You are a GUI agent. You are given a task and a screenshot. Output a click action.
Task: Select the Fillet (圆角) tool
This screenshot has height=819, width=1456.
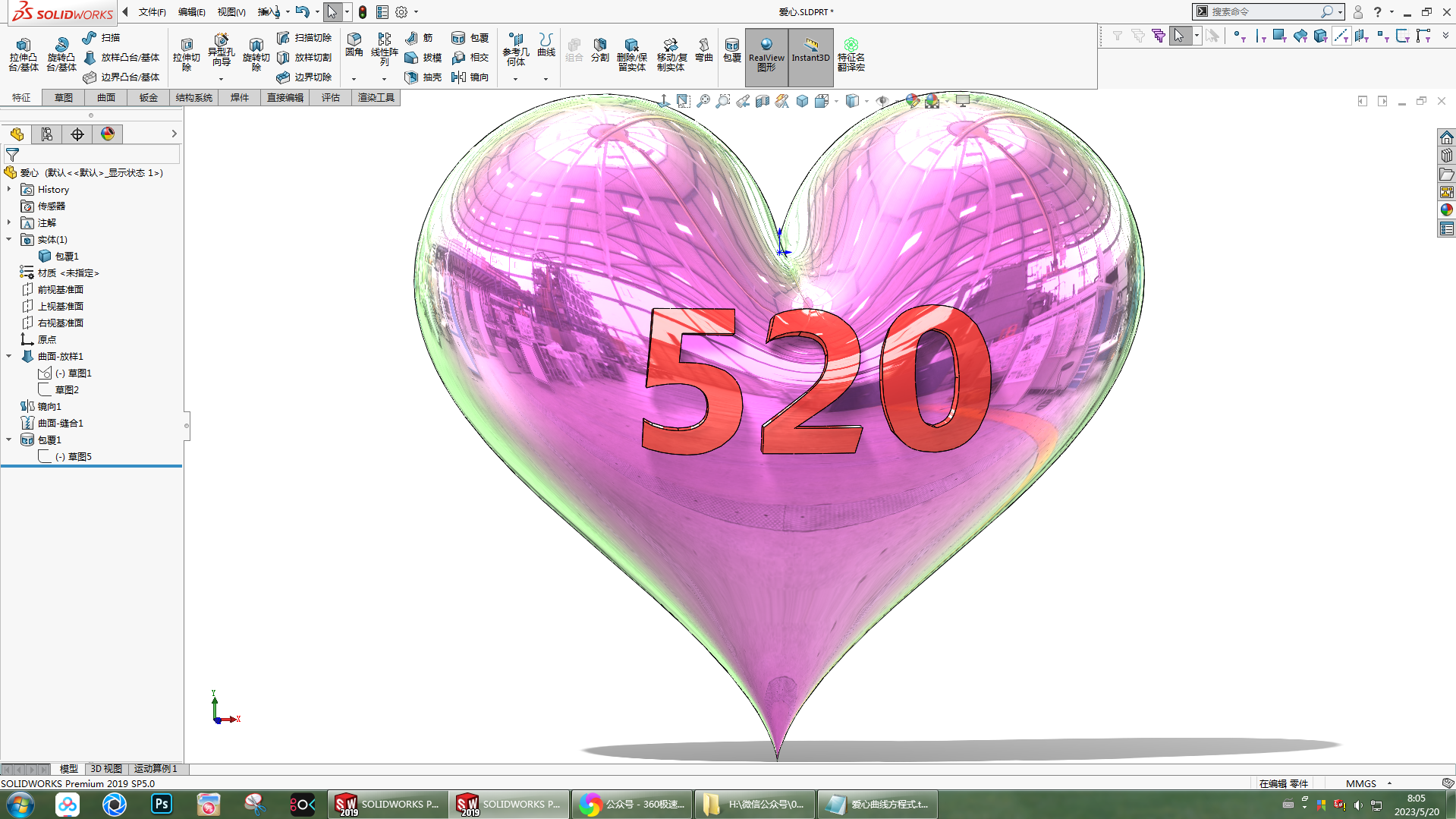click(354, 46)
